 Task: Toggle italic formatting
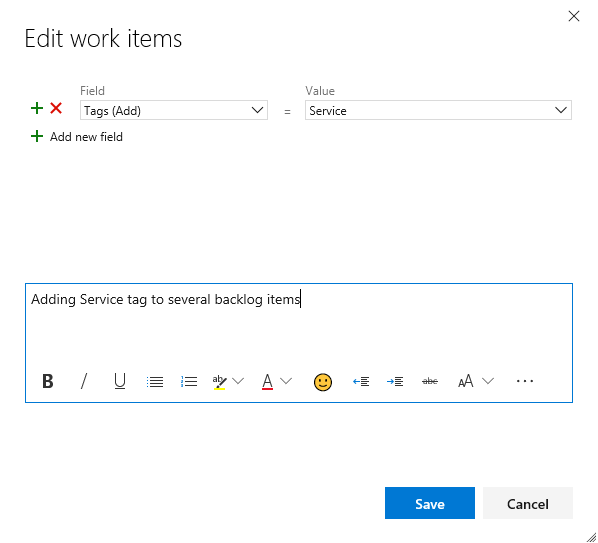(84, 381)
